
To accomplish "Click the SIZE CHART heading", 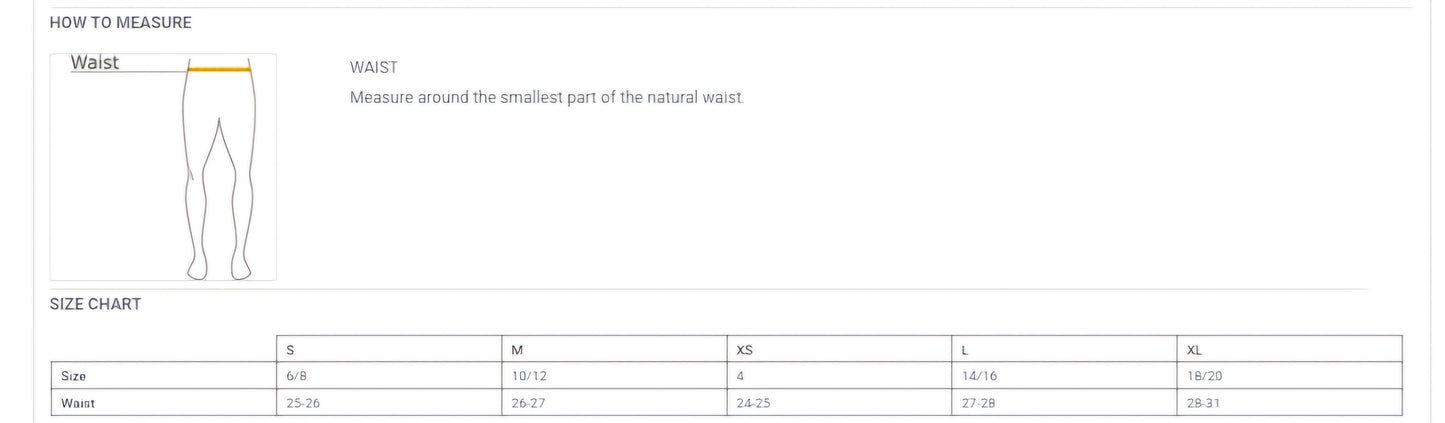I will click(x=95, y=304).
